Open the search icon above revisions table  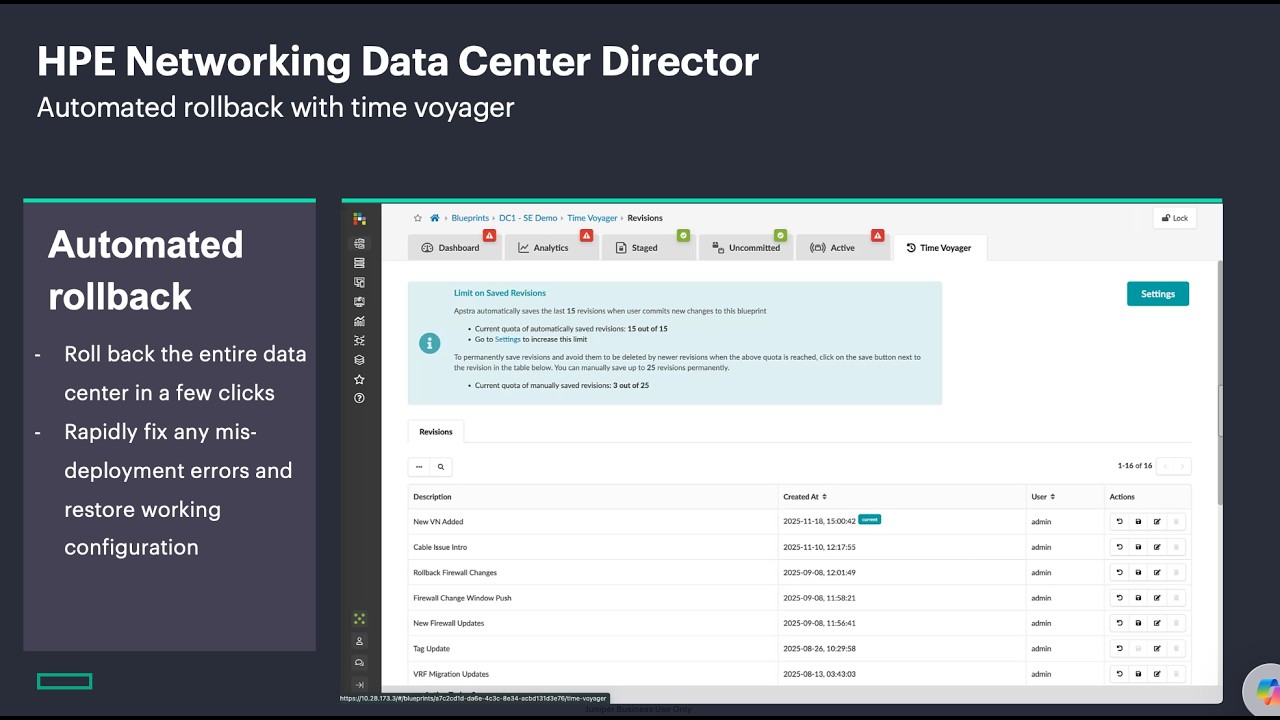[441, 467]
